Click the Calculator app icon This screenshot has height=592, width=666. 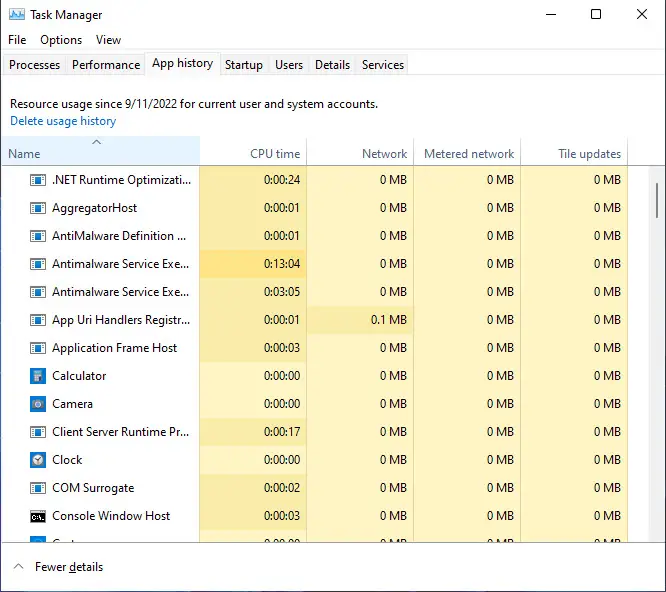click(38, 376)
